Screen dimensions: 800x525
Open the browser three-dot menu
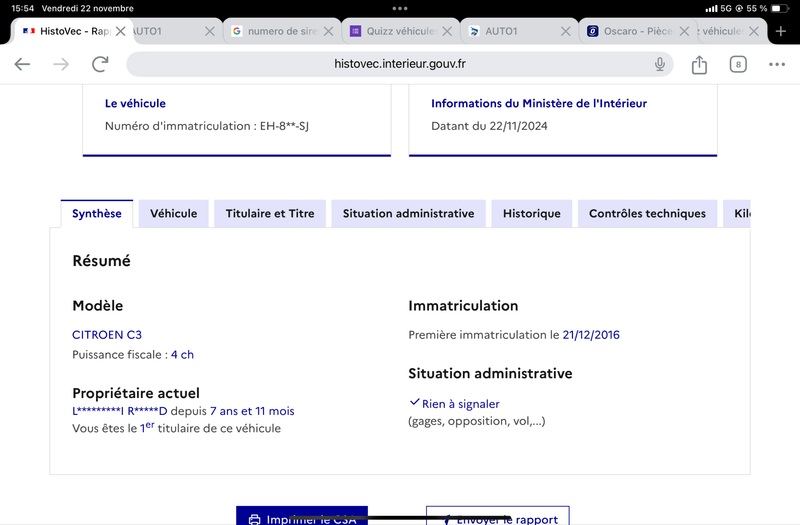coord(777,64)
